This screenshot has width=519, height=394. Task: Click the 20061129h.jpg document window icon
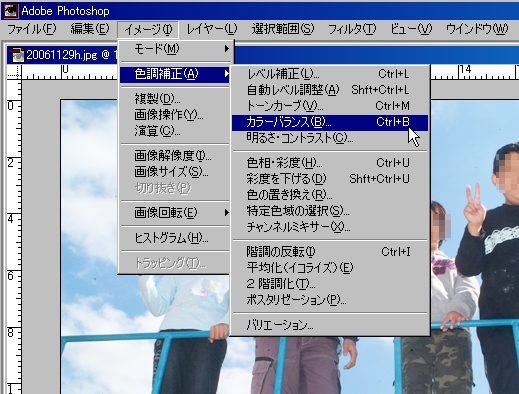click(17, 55)
